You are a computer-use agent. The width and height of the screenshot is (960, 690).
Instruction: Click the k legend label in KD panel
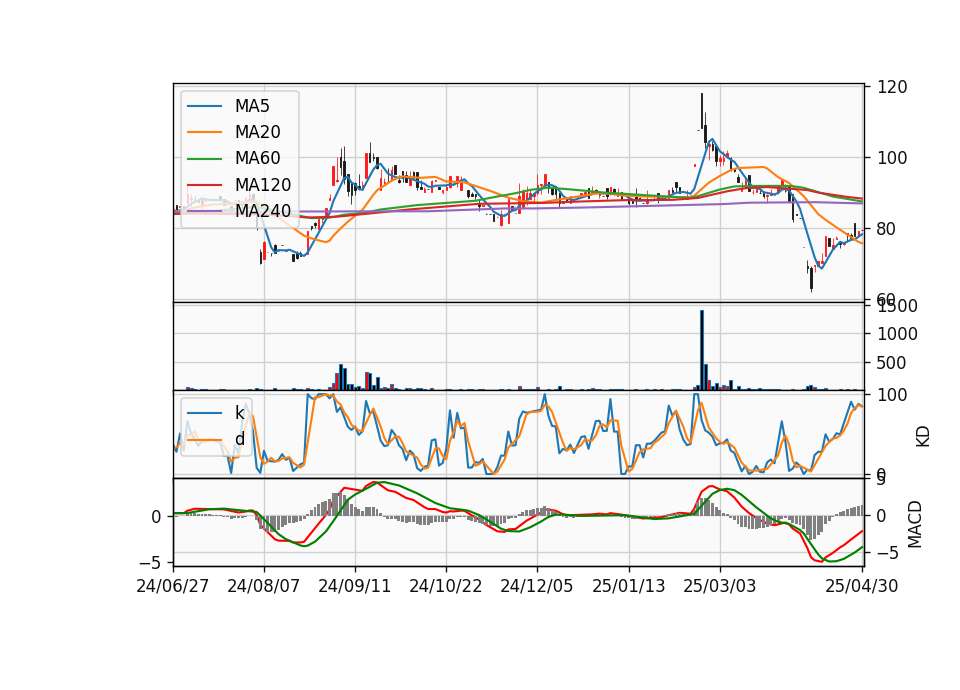pyautogui.click(x=239, y=413)
